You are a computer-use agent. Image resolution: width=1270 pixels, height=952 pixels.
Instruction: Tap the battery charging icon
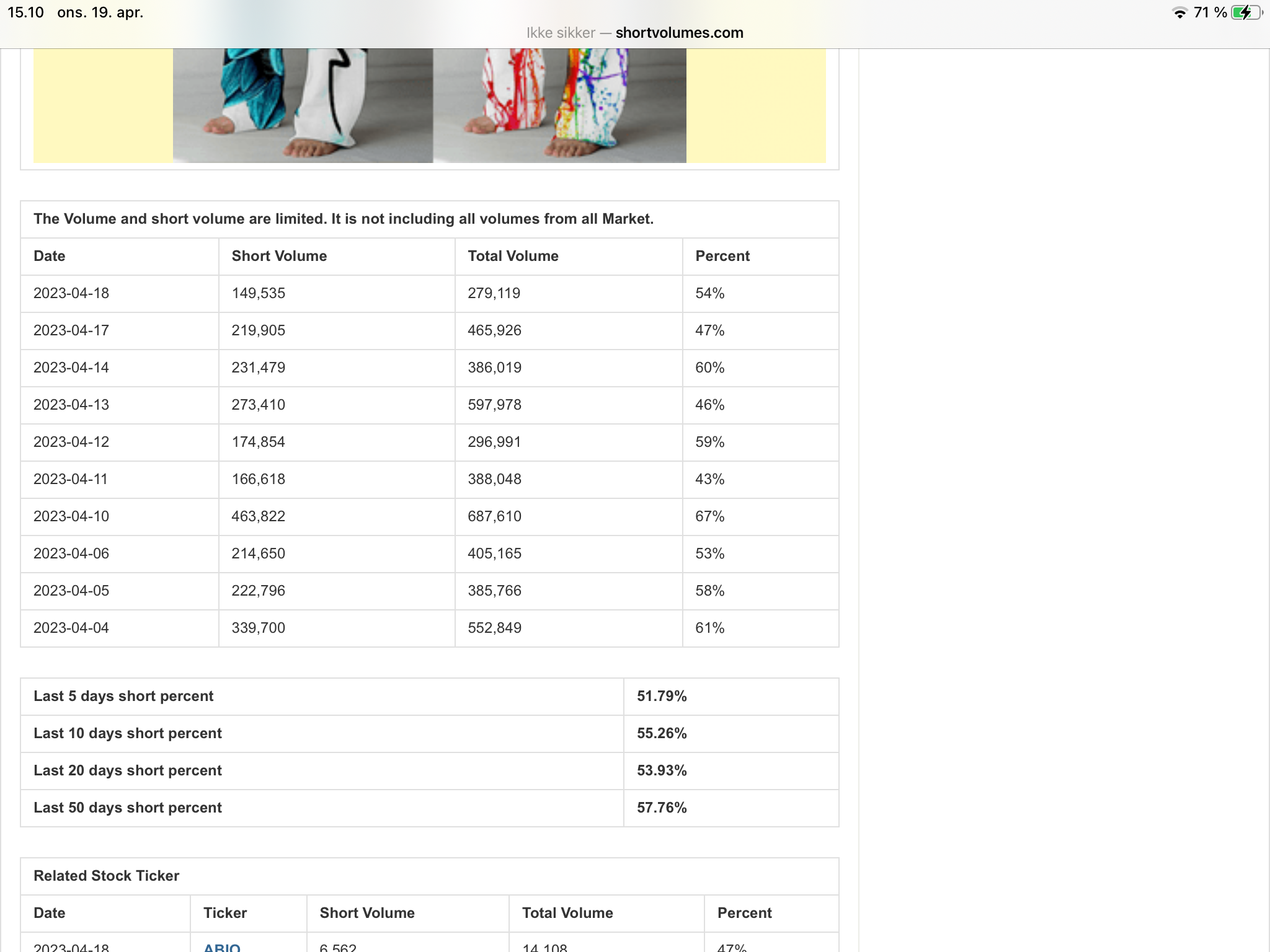[x=1246, y=13]
